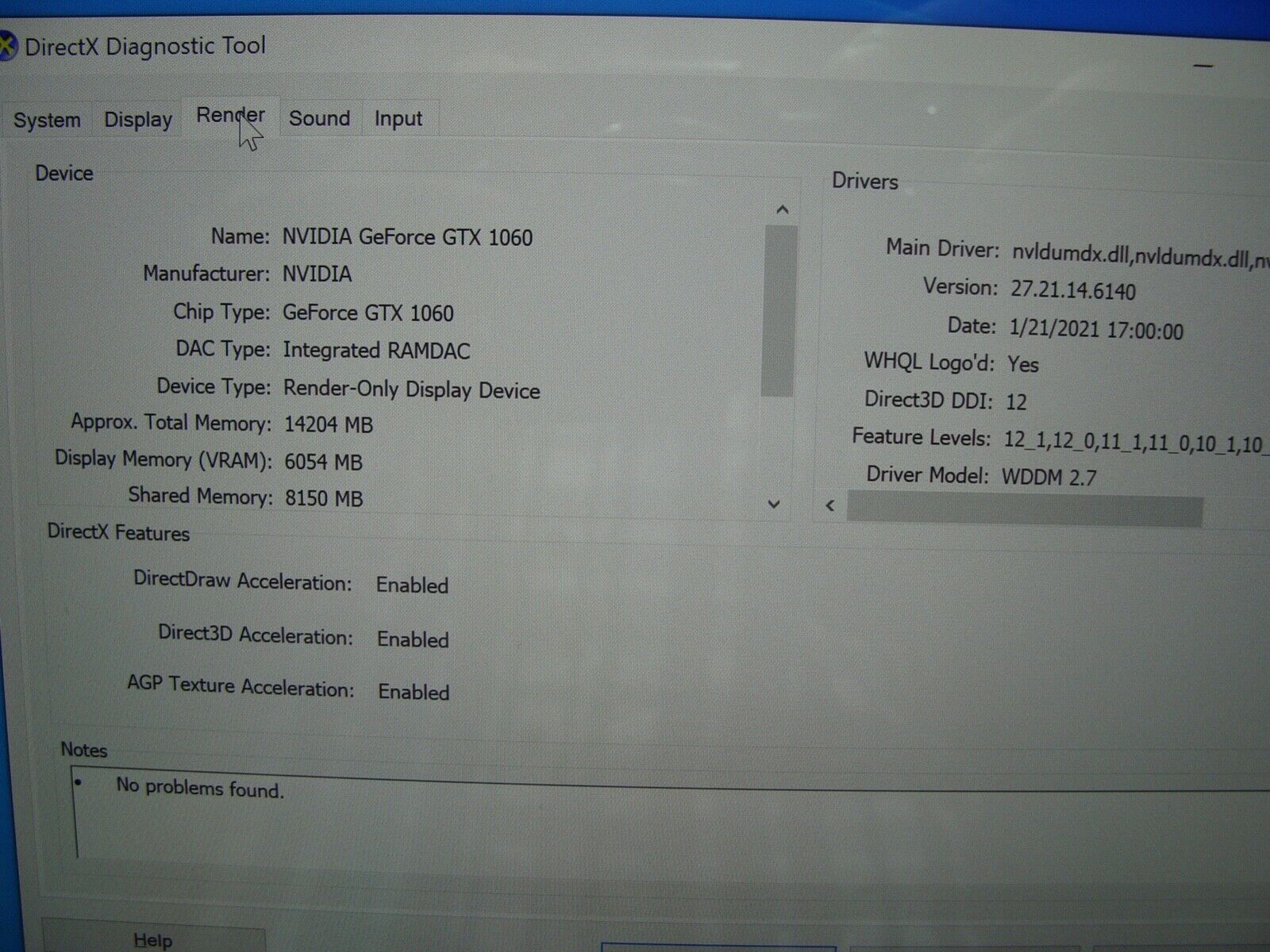Open the Input tab
The image size is (1270, 952).
(398, 119)
